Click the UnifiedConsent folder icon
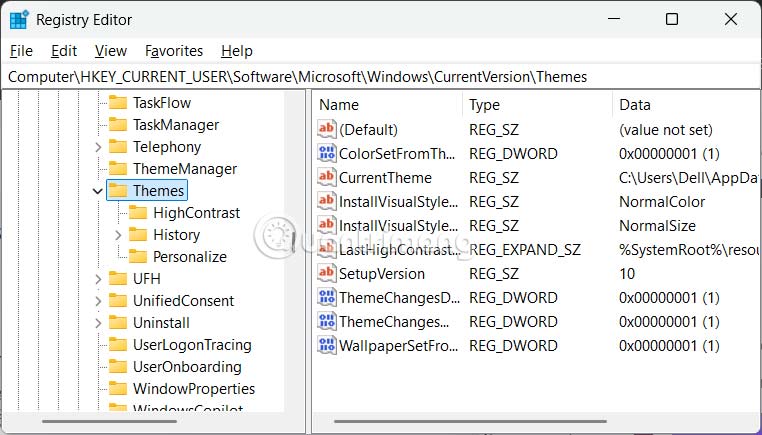 [118, 301]
